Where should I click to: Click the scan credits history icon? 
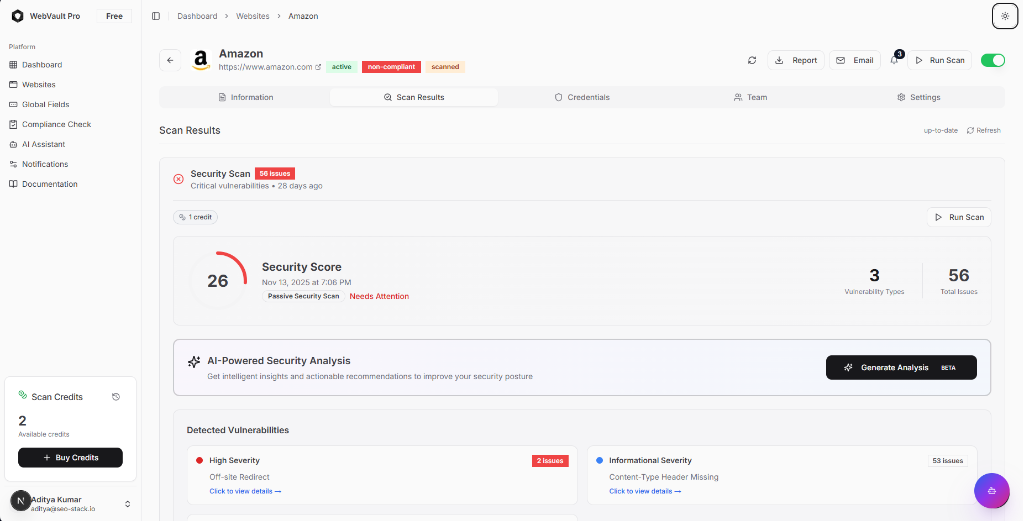[116, 397]
